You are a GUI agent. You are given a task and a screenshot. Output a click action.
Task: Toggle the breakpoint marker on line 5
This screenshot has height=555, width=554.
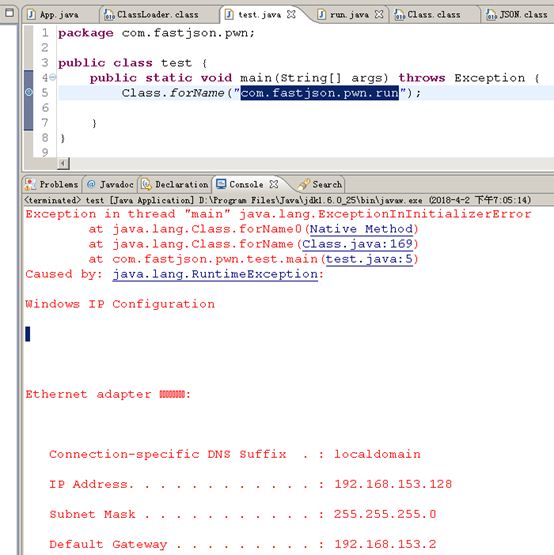[29, 92]
